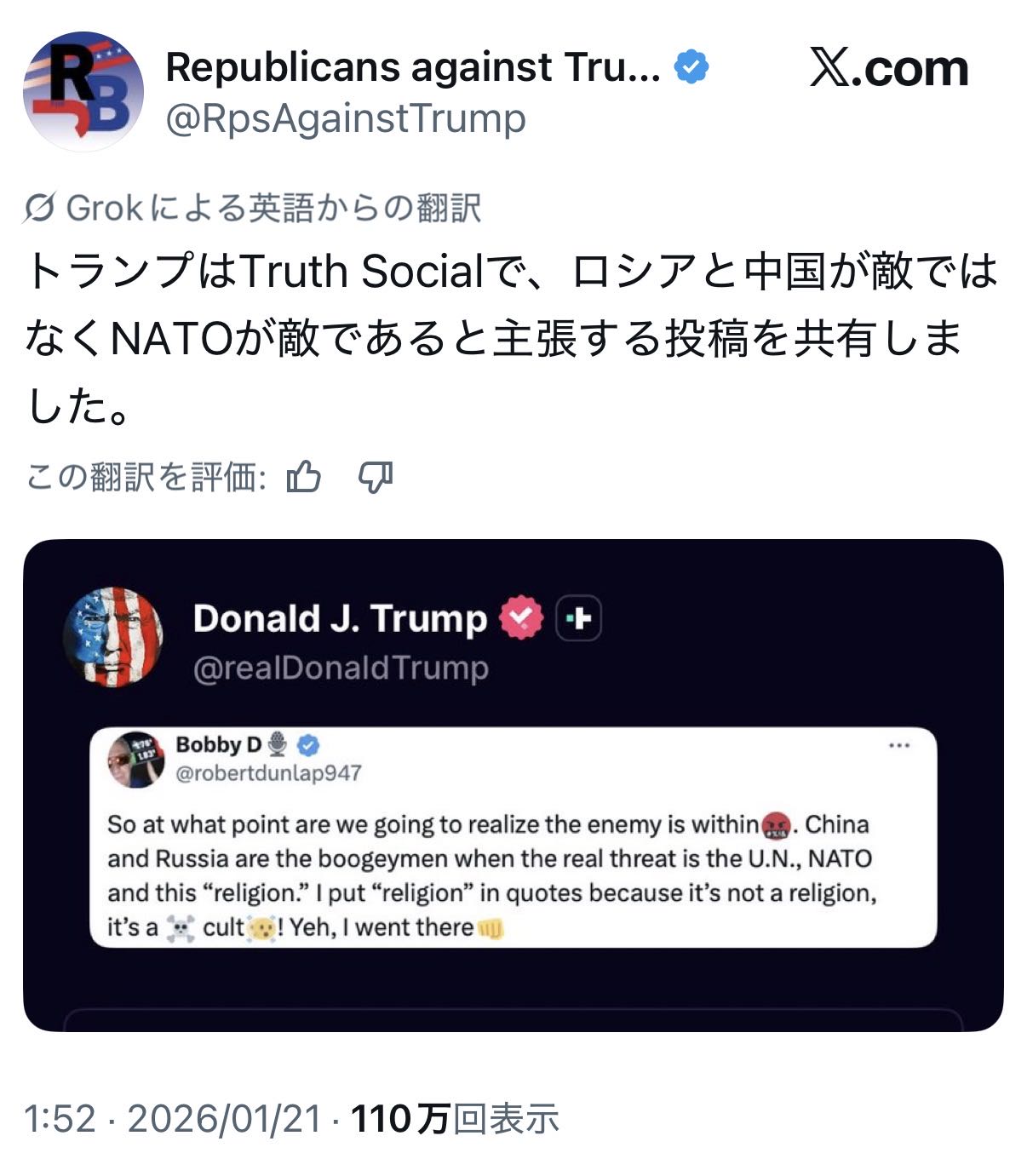Rate the translation with thumbs down
Screen dimensions: 1027x1176
[375, 477]
